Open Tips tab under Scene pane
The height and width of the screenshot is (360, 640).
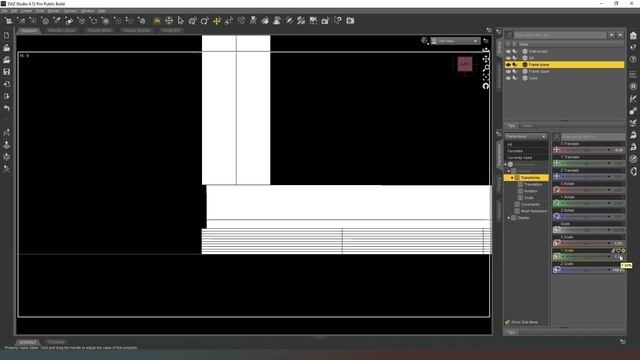click(511, 126)
